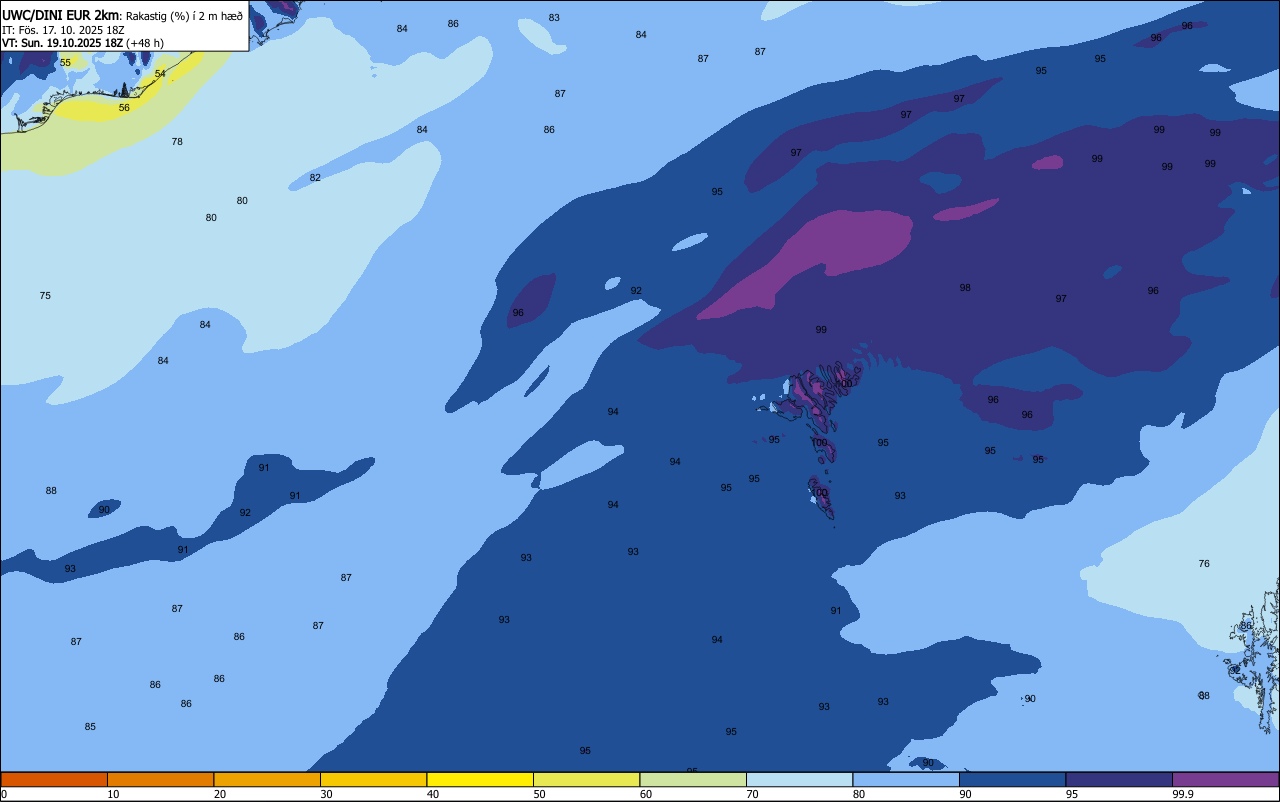The height and width of the screenshot is (802, 1280).
Task: Click the humidity value '83' on the map
Action: coord(554,18)
